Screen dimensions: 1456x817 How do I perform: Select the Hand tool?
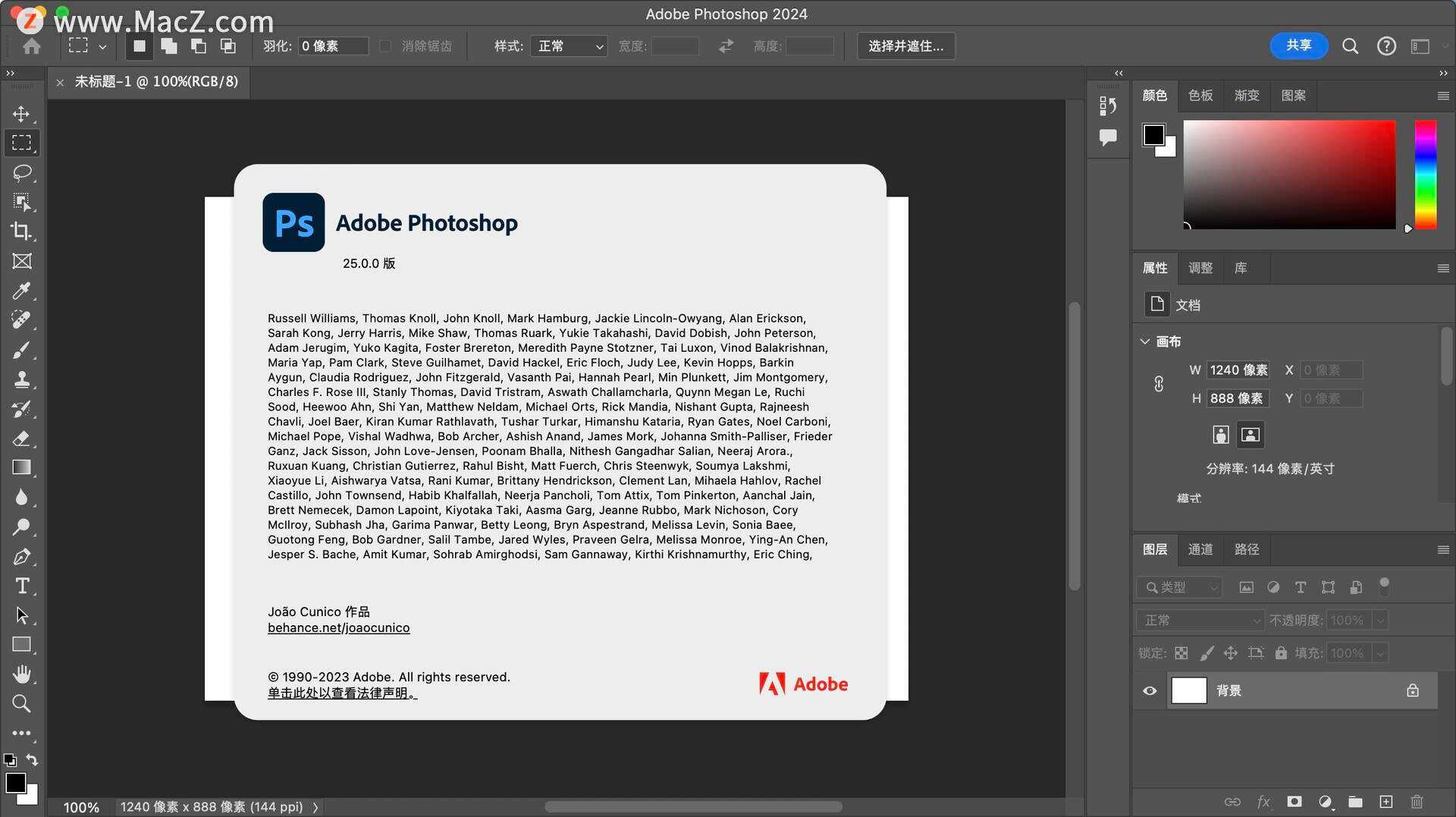[21, 674]
